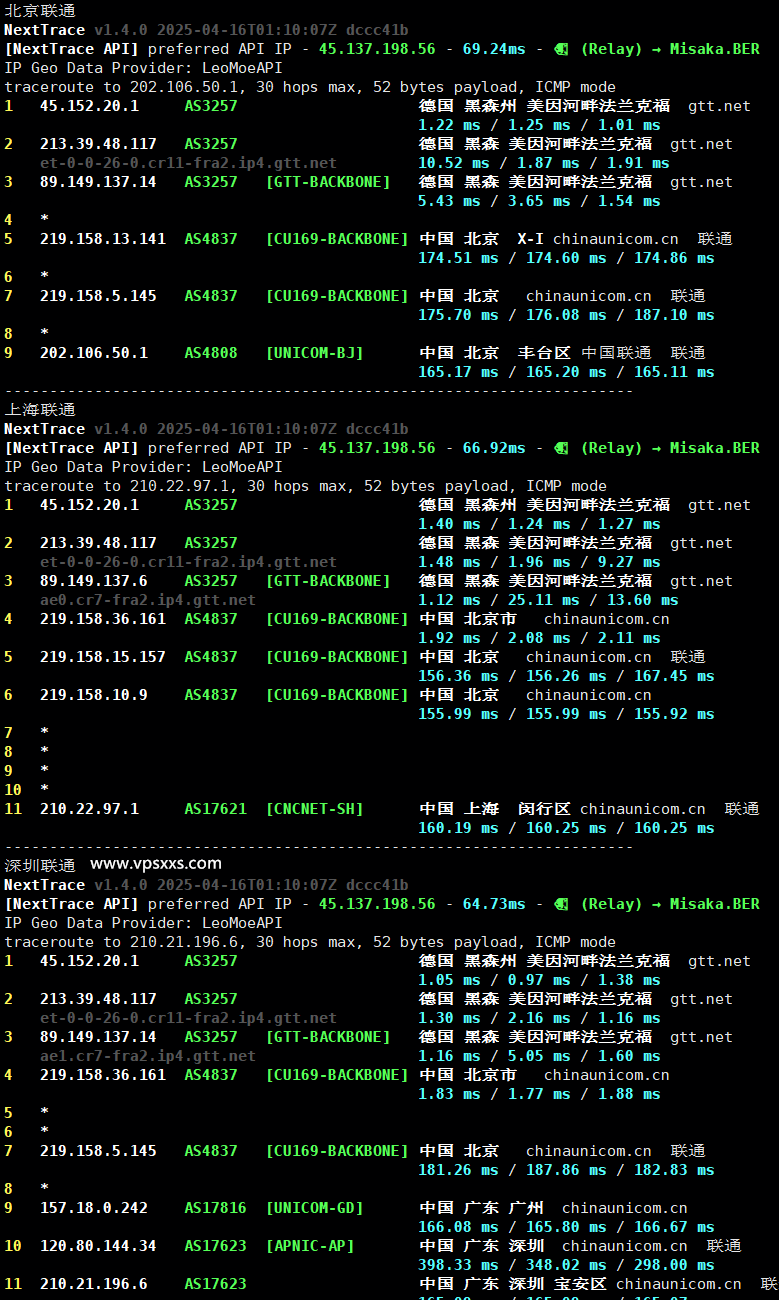Click the 广州 city text
The image size is (779, 1300).
pos(526,1208)
